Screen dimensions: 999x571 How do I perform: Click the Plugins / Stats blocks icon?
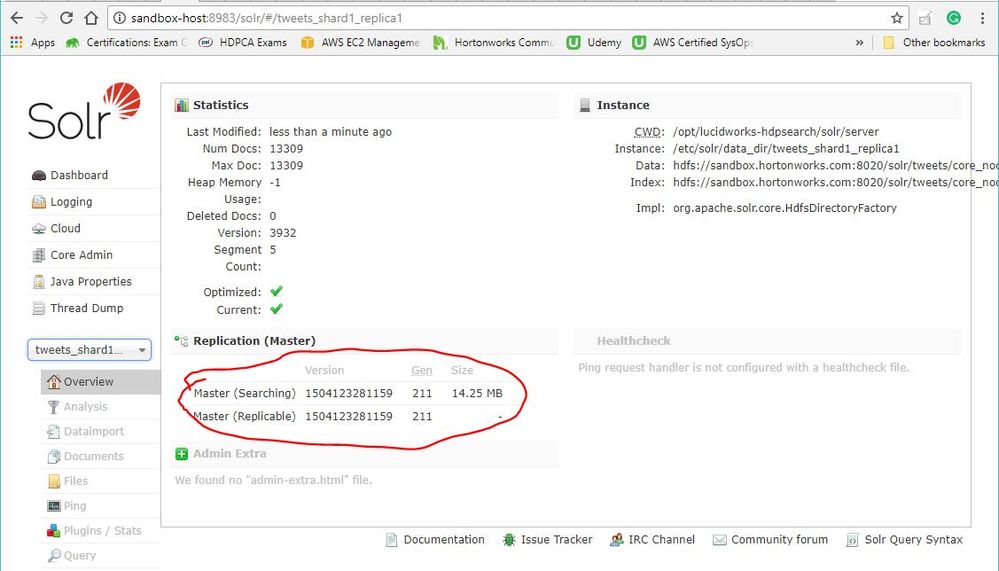[x=54, y=531]
